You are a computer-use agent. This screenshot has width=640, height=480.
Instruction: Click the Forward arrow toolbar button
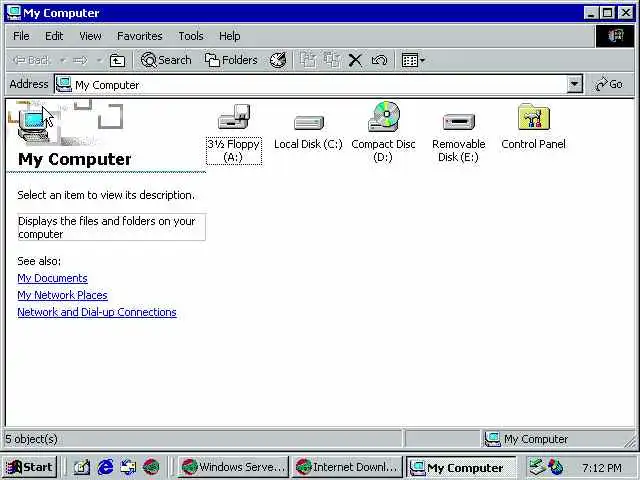coord(80,60)
